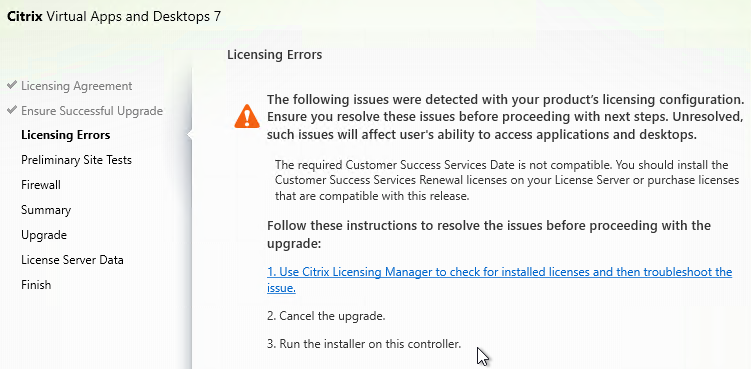This screenshot has width=751, height=369.
Task: Select the Finish step
Action: click(x=36, y=285)
